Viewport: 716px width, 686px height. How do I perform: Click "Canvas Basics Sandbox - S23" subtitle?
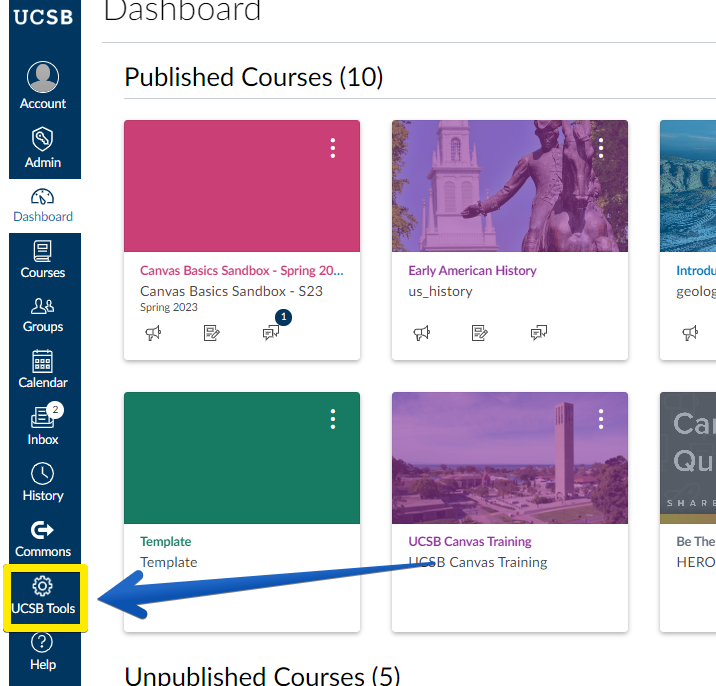click(231, 291)
